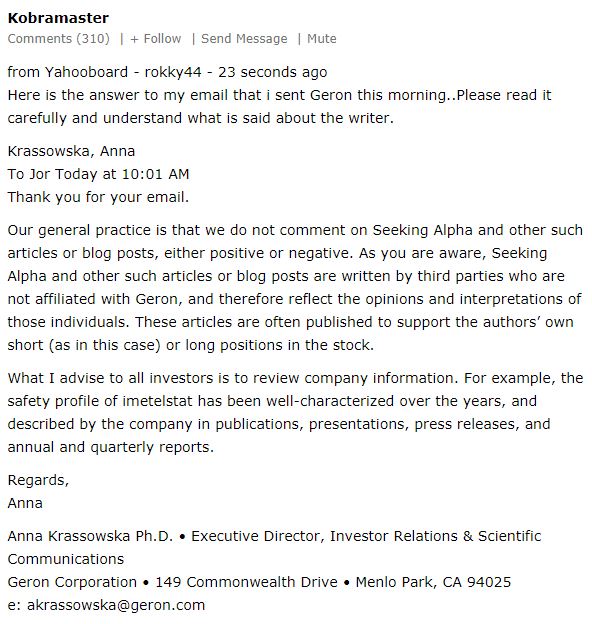Viewport: 592px width, 624px height.
Task: Click the line mentioning Yahooboard rokky44
Action: [167, 72]
